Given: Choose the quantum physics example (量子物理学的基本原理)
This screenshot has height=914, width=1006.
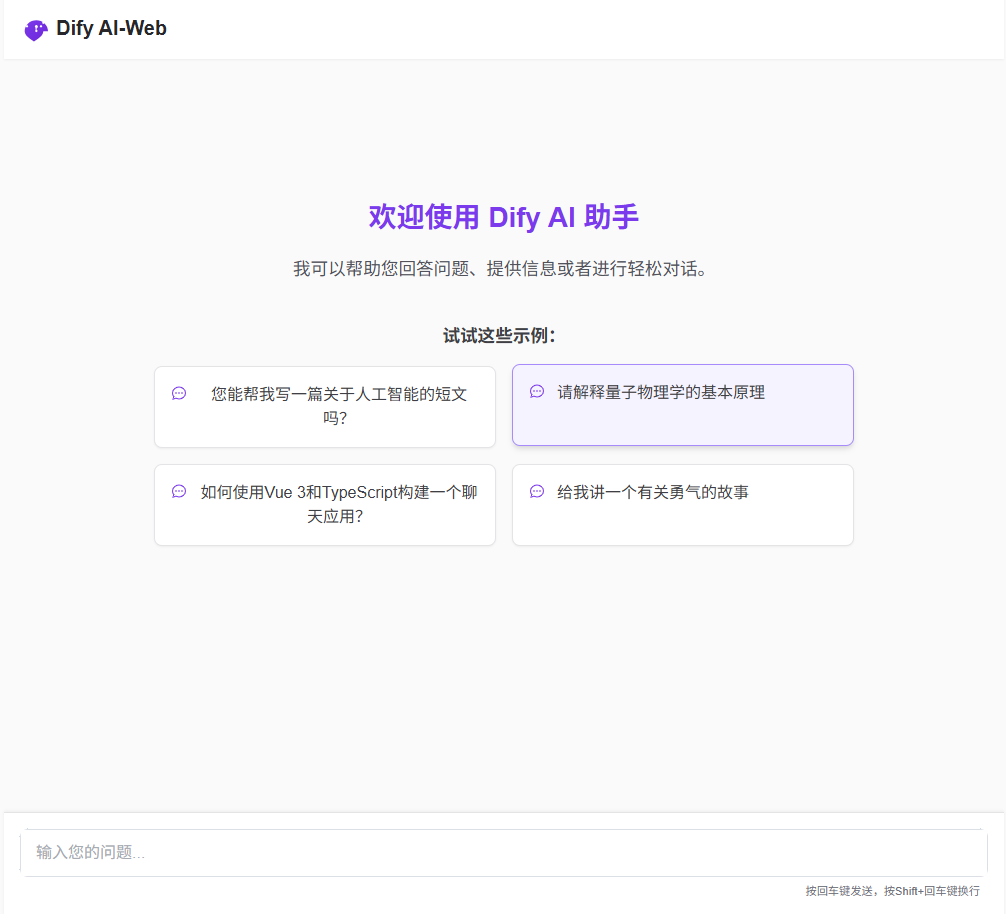Looking at the screenshot, I should tap(683, 405).
